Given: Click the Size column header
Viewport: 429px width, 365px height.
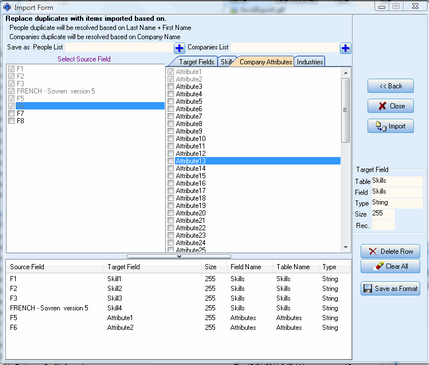Looking at the screenshot, I should [214, 267].
